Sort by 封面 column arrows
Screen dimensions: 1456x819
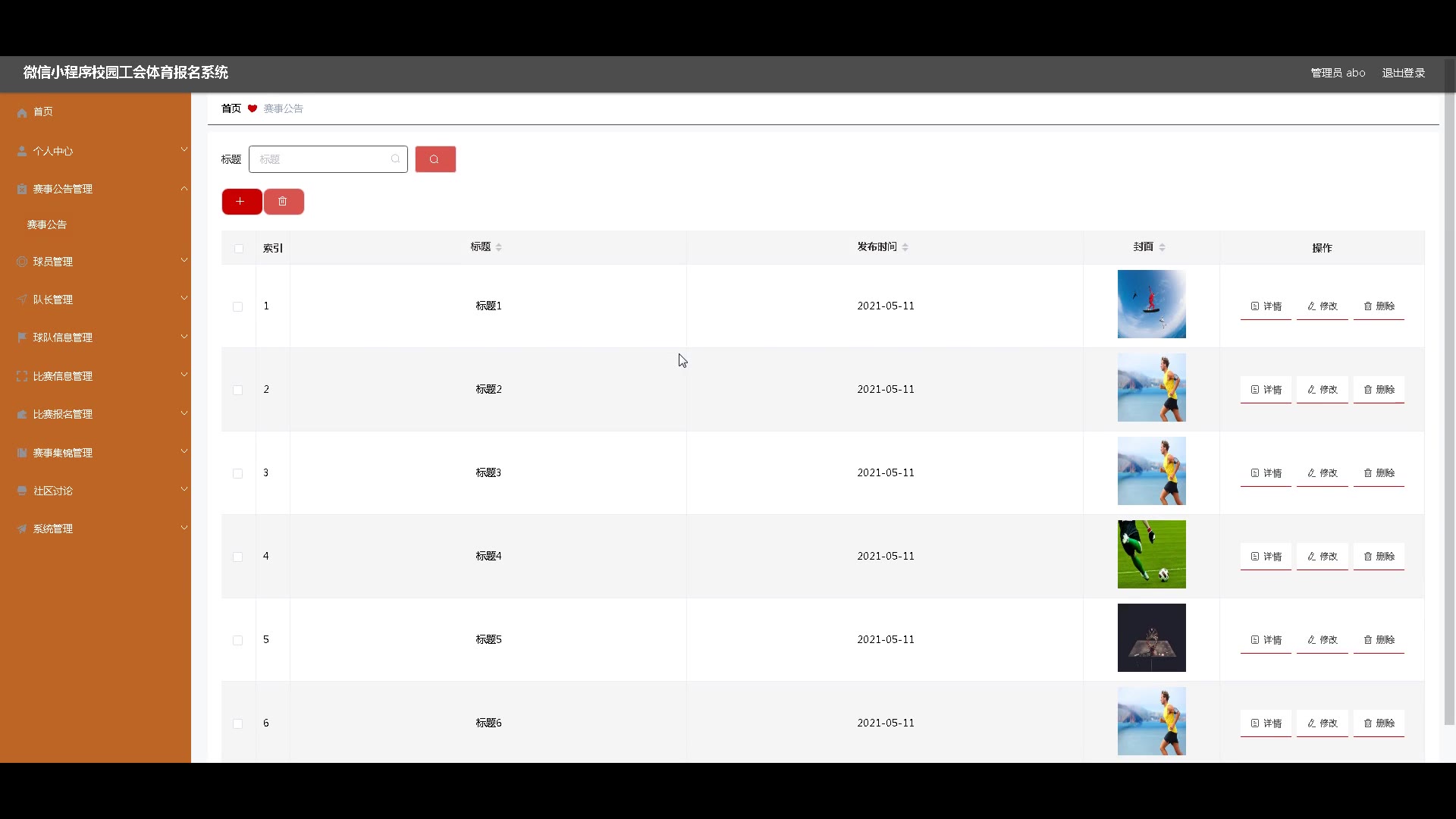click(x=1162, y=247)
